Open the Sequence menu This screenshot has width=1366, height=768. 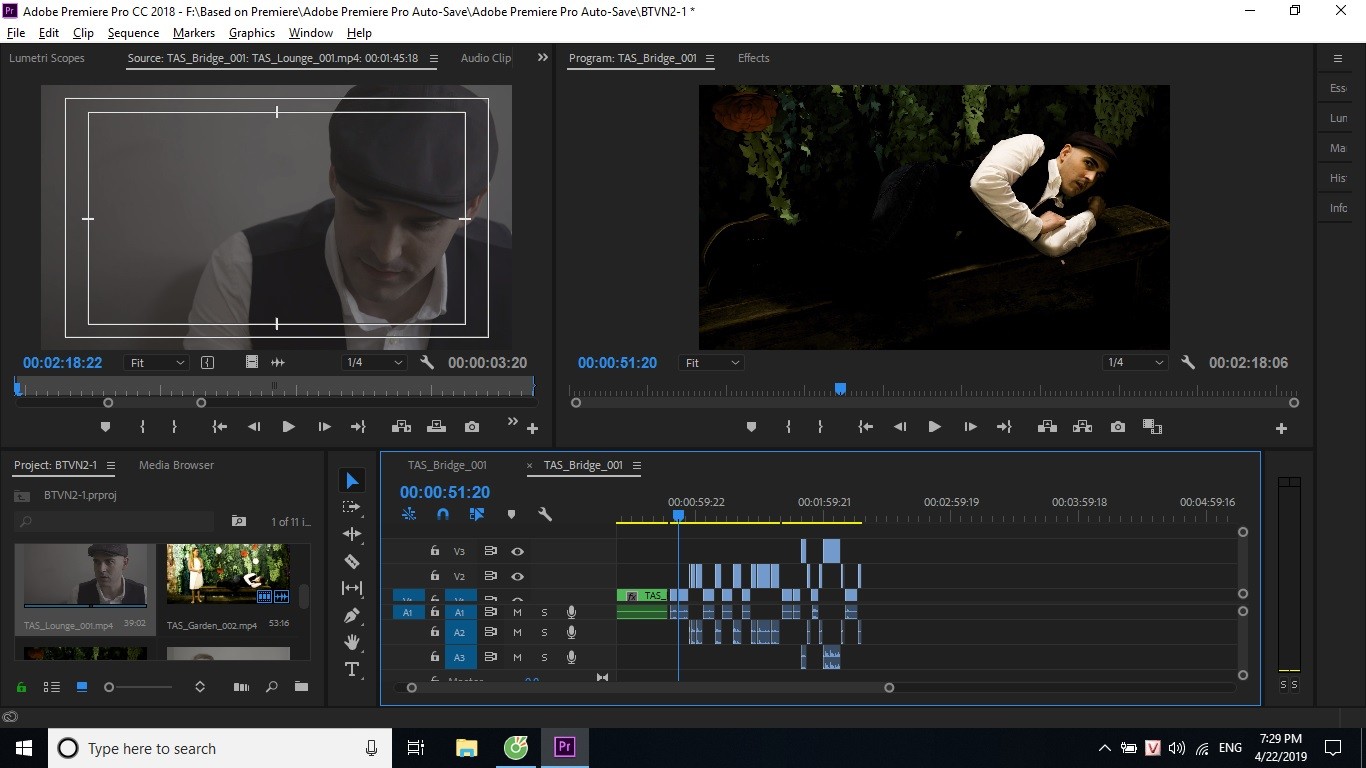[133, 33]
